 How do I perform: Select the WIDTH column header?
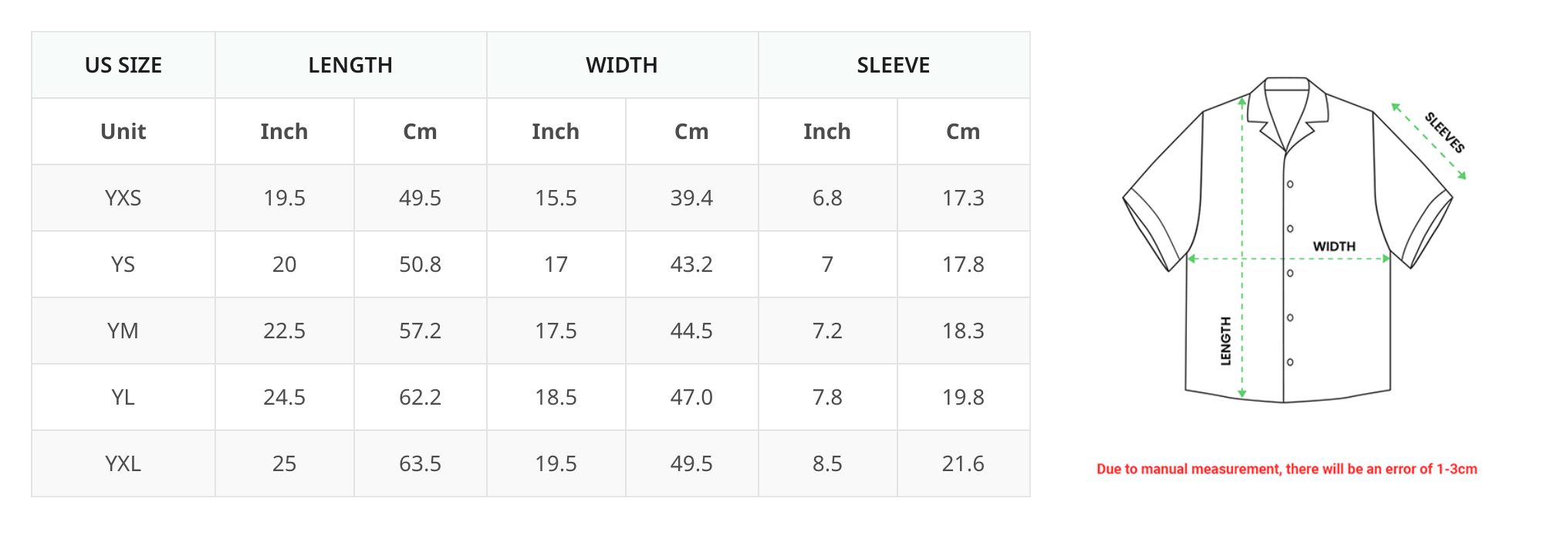coord(622,65)
